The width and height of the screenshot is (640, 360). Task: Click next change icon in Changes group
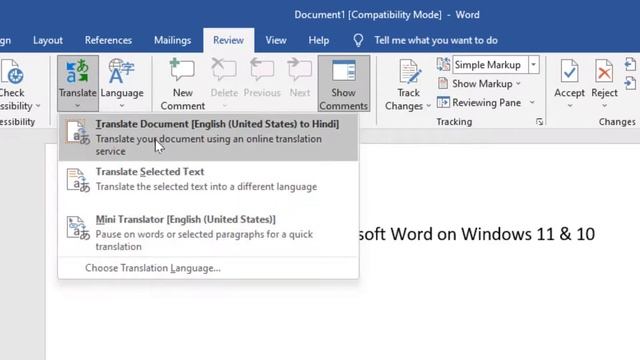(x=630, y=83)
